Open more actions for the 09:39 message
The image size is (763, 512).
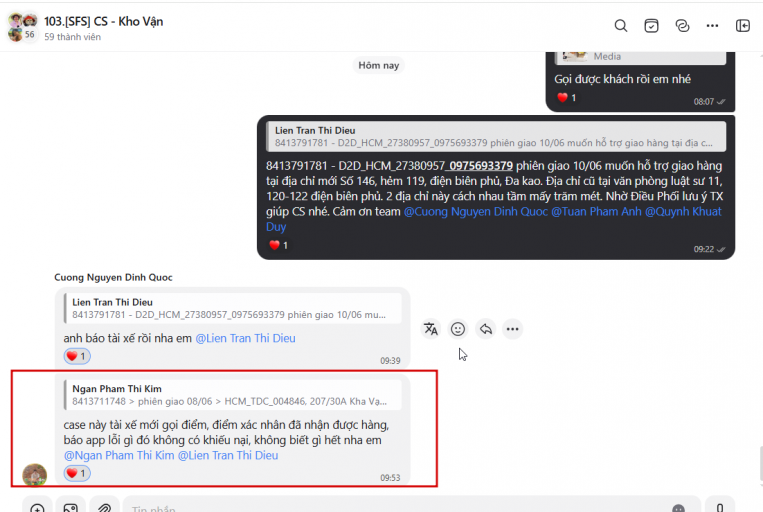coord(512,329)
